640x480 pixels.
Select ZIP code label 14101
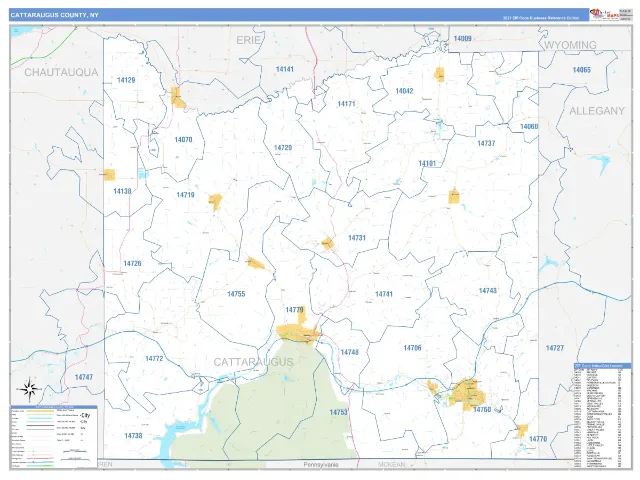[x=427, y=163]
